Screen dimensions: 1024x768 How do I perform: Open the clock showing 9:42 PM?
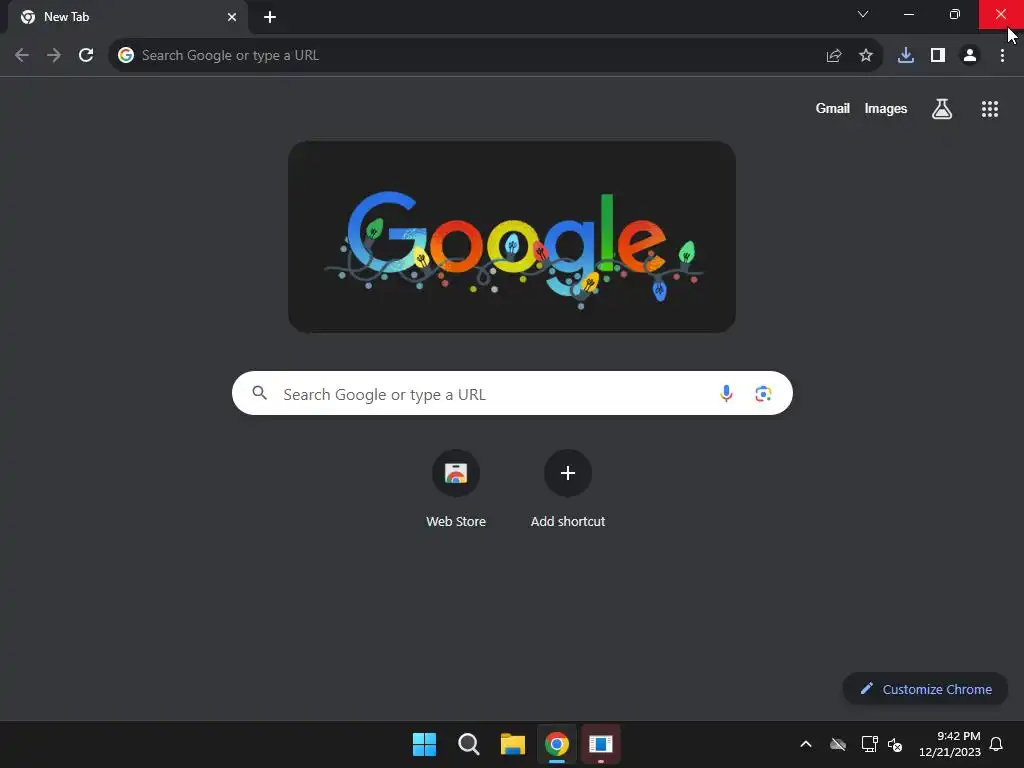tap(950, 744)
